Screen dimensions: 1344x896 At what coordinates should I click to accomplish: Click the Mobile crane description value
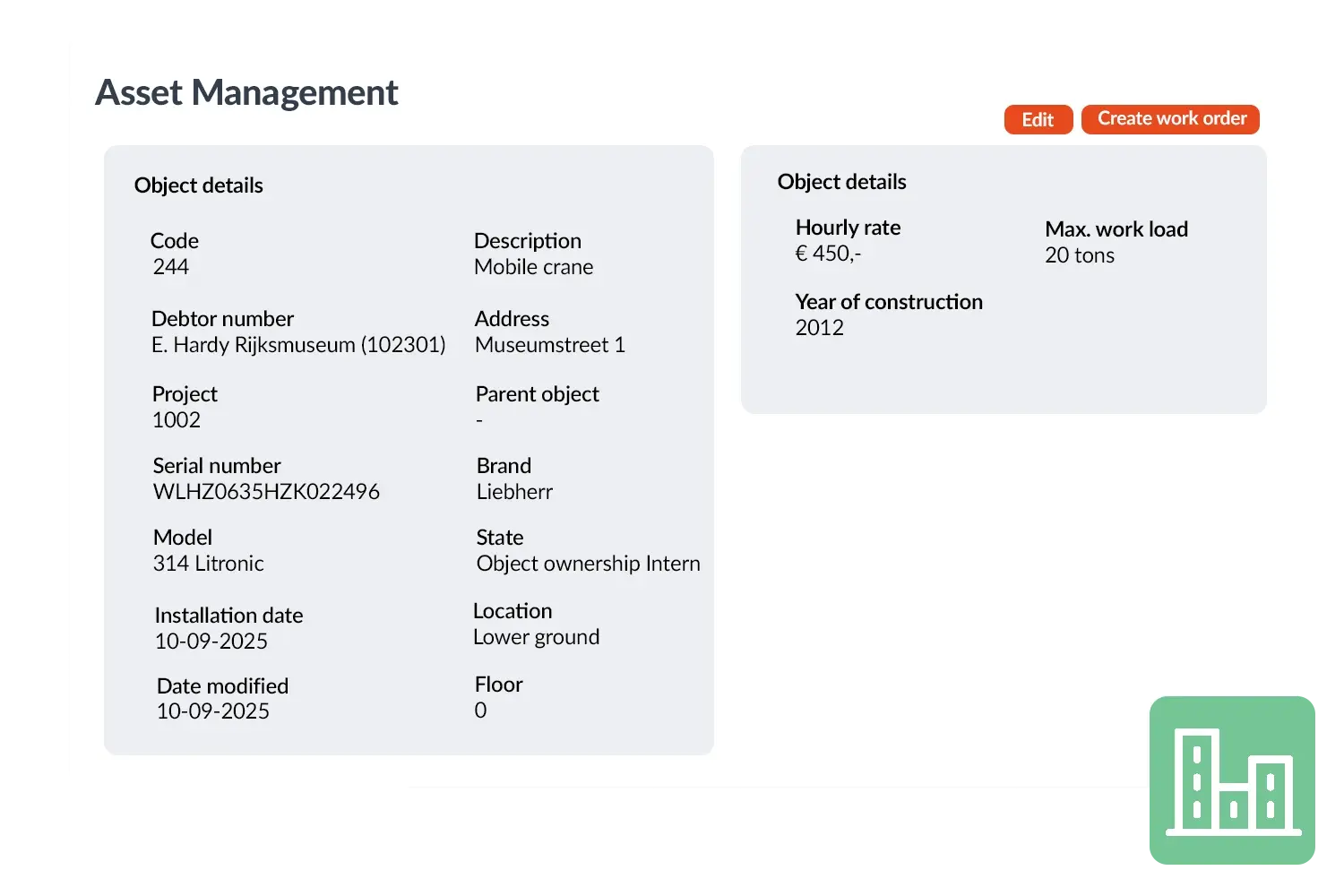[x=533, y=267]
